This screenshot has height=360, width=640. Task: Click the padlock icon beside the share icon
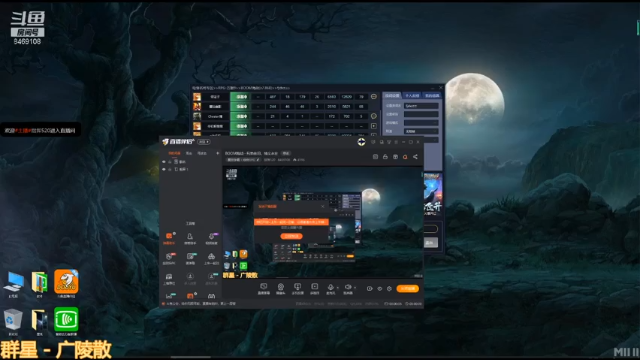(x=385, y=157)
